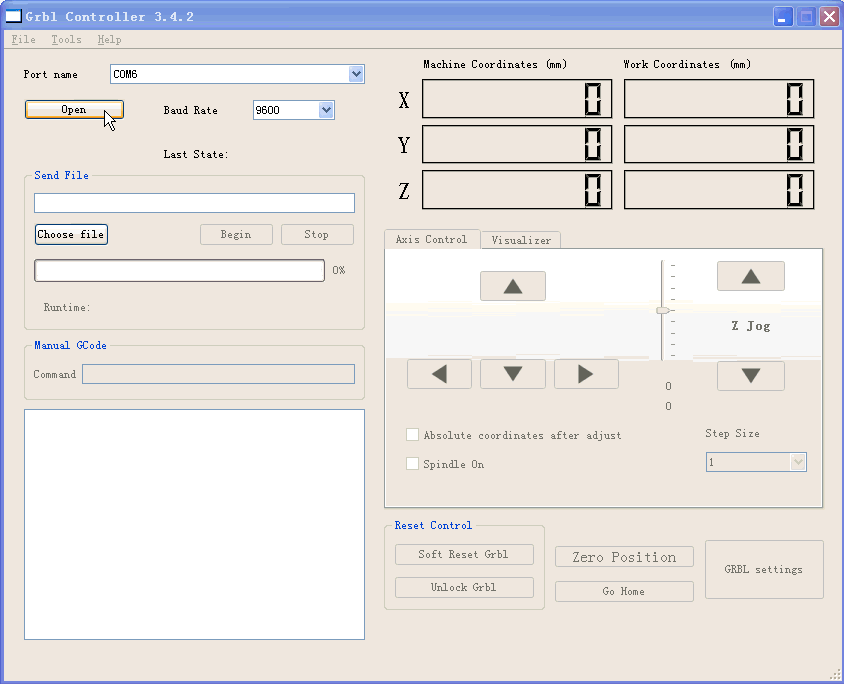The width and height of the screenshot is (844, 684).
Task: Click the Work Coordinates X display
Action: [719, 98]
